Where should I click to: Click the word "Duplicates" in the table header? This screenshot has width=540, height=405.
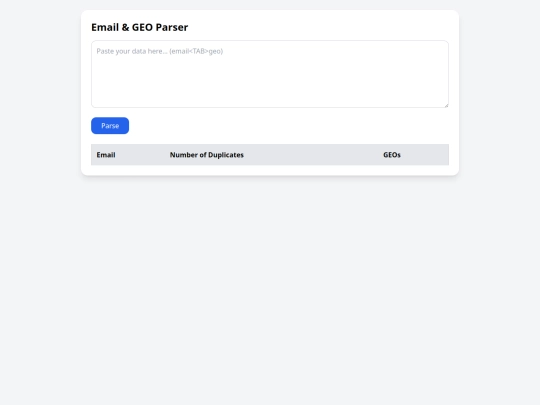[x=226, y=155]
